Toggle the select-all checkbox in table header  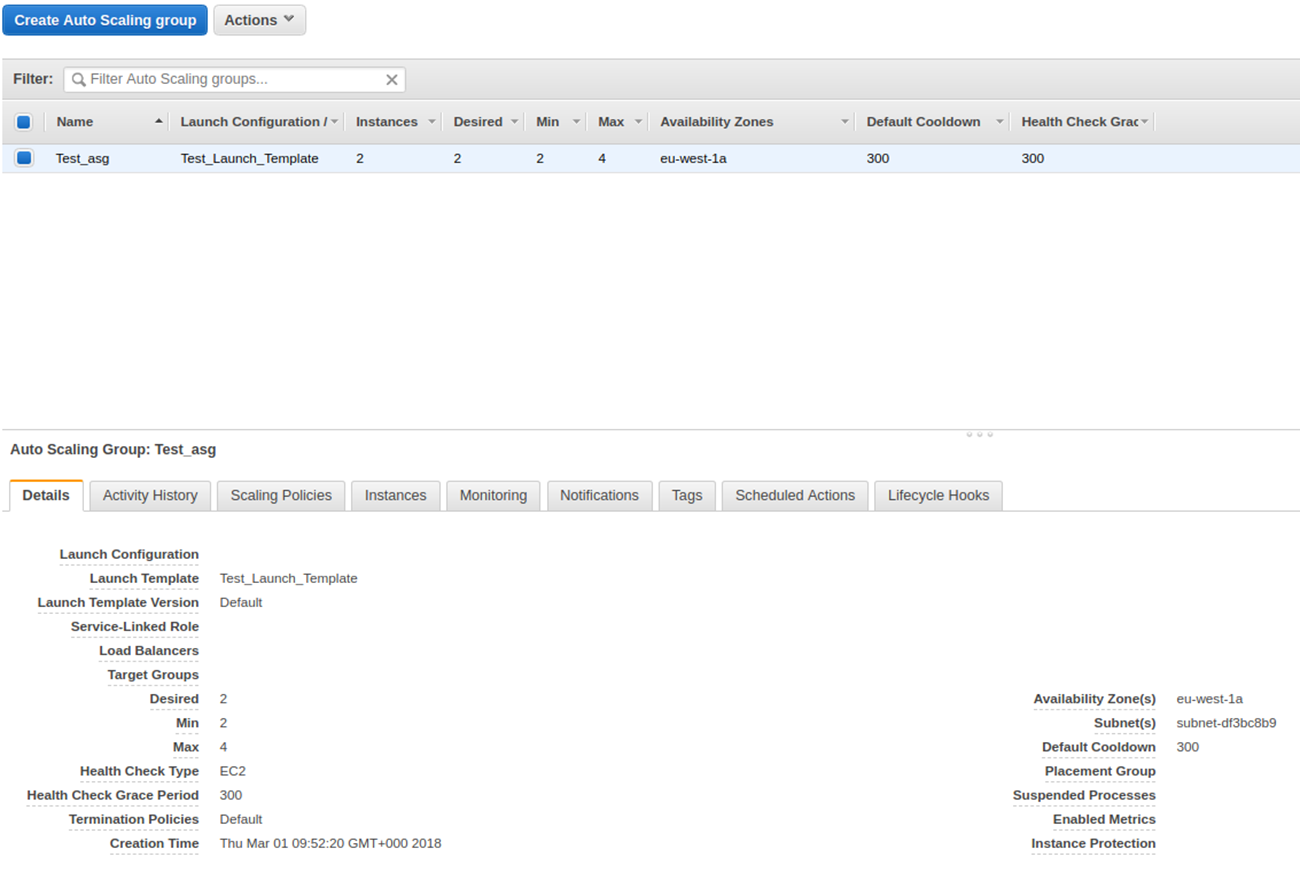click(24, 122)
